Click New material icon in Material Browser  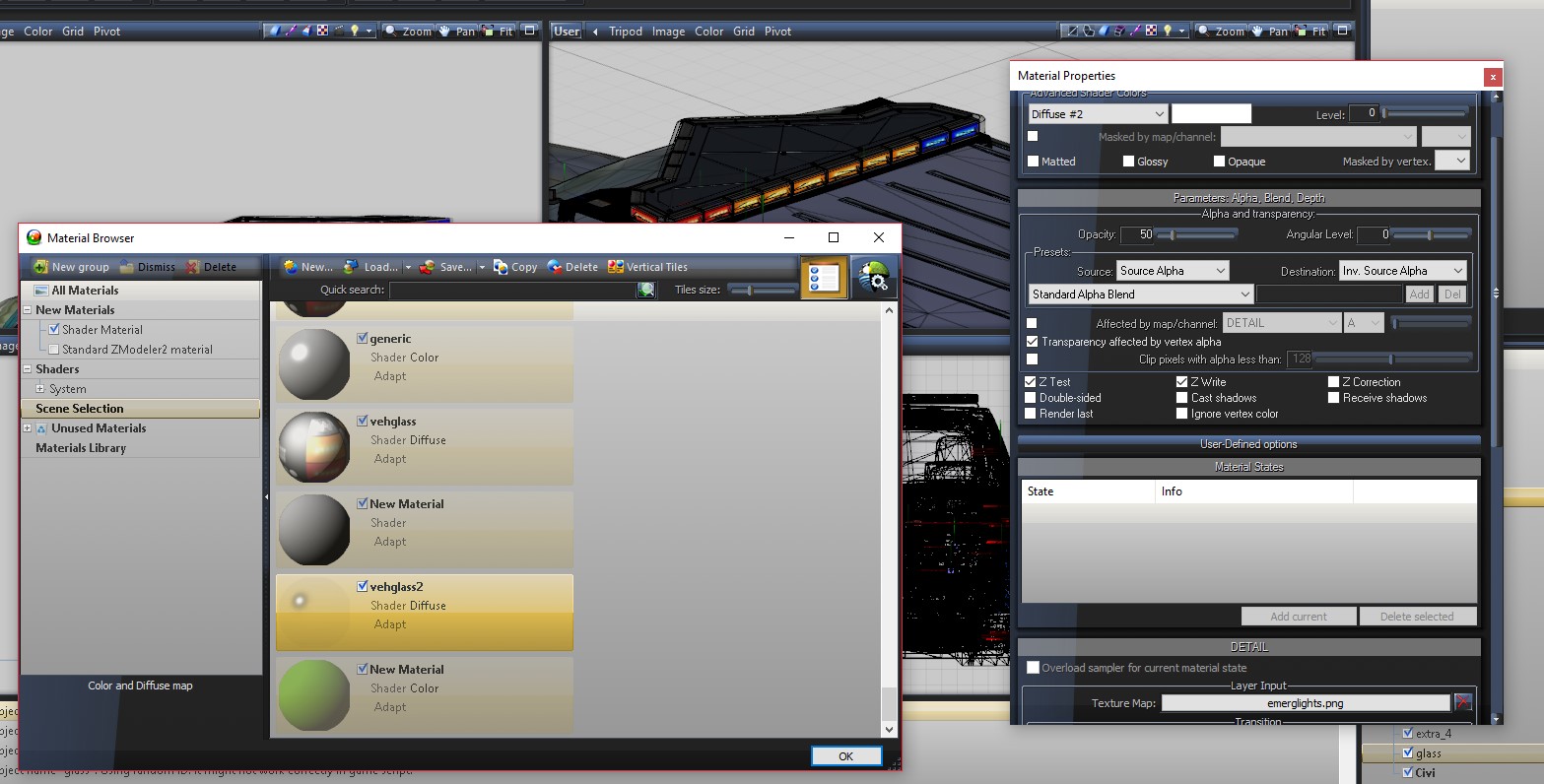click(x=291, y=267)
